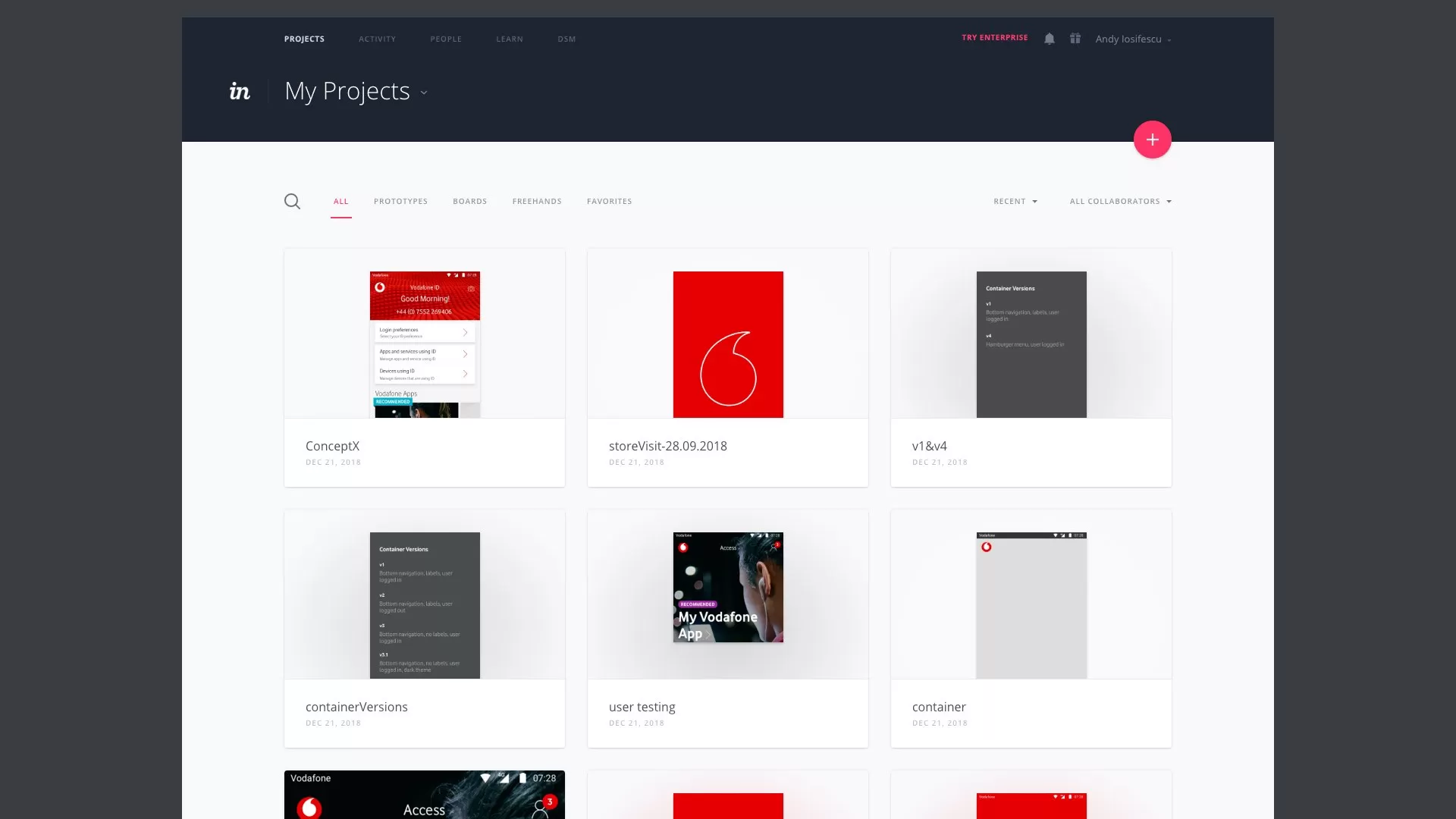Switch to the Prototypes tab
1456x819 pixels.
pos(400,202)
